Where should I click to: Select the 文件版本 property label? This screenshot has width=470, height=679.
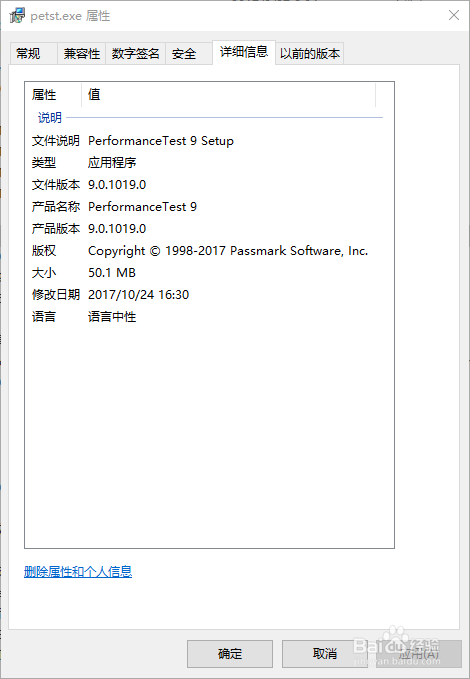(x=56, y=185)
